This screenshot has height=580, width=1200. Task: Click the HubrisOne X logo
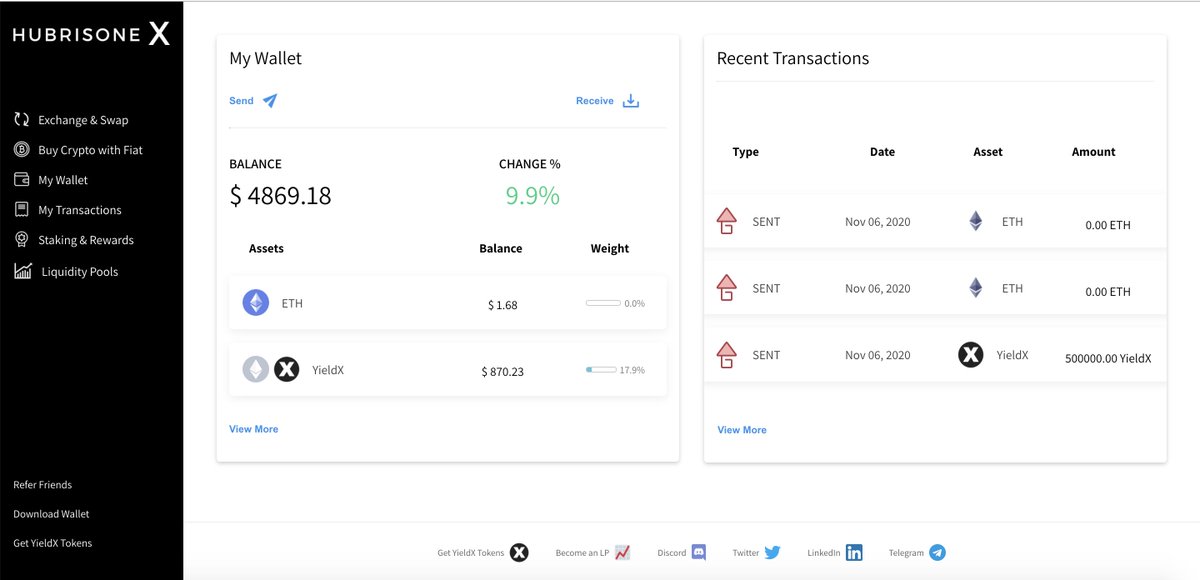91,34
